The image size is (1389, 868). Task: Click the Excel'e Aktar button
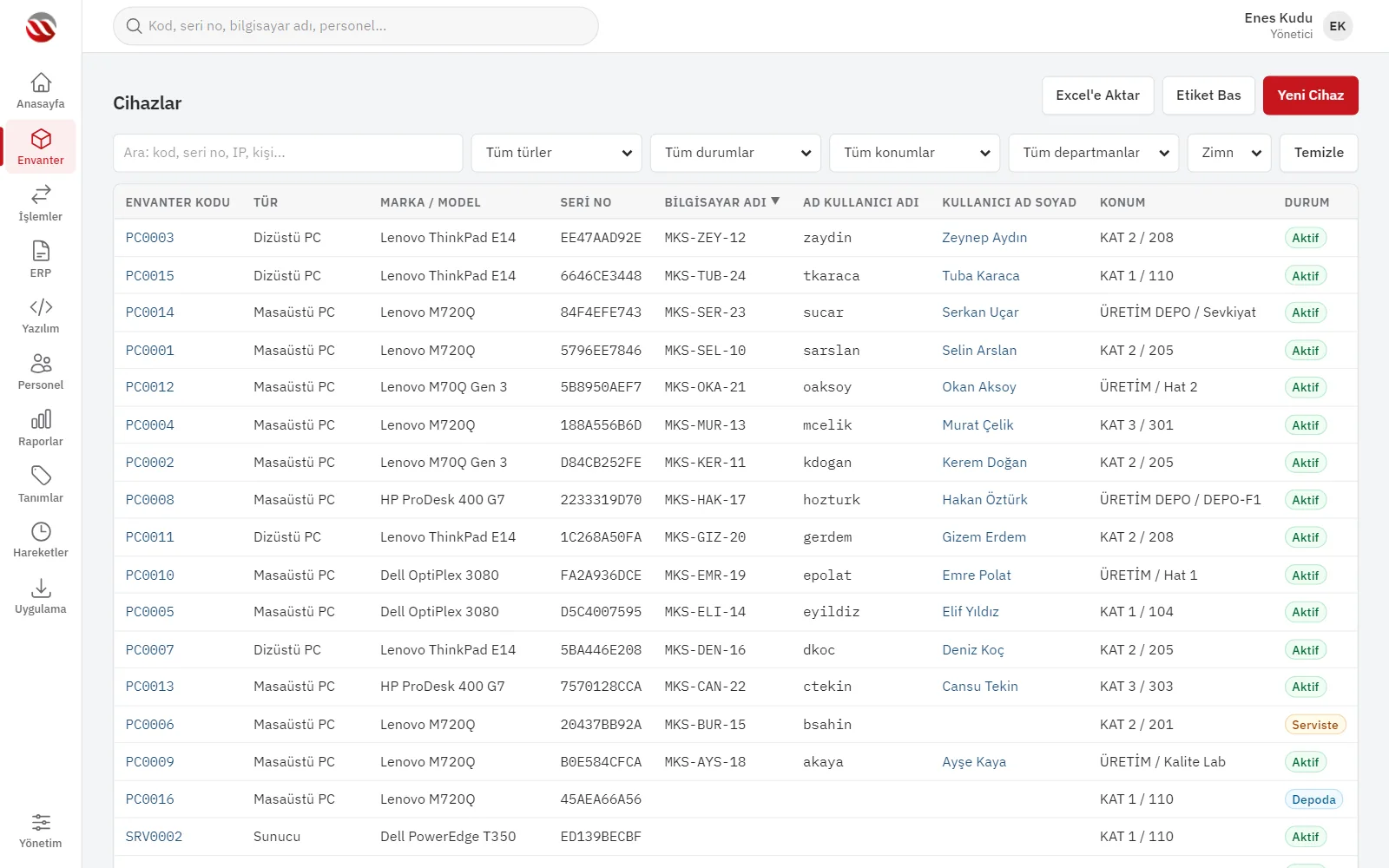click(1097, 95)
